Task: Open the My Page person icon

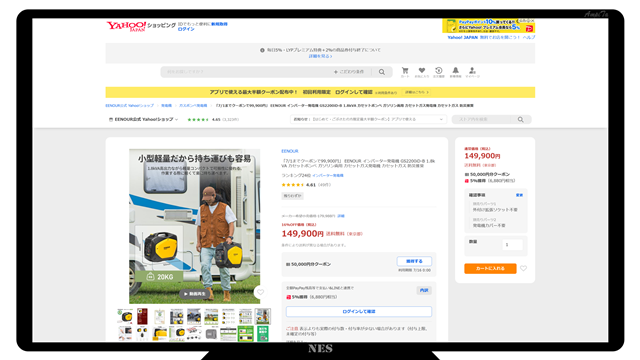Action: tap(472, 72)
